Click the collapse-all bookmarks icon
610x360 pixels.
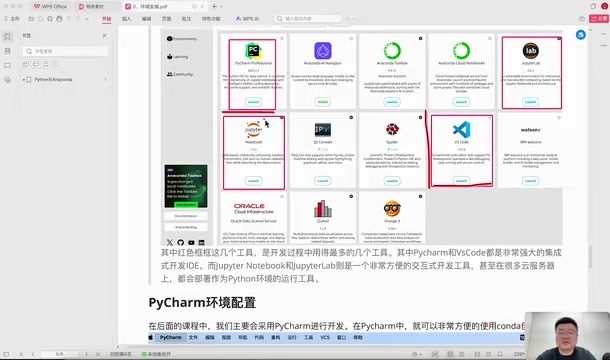click(x=36, y=64)
